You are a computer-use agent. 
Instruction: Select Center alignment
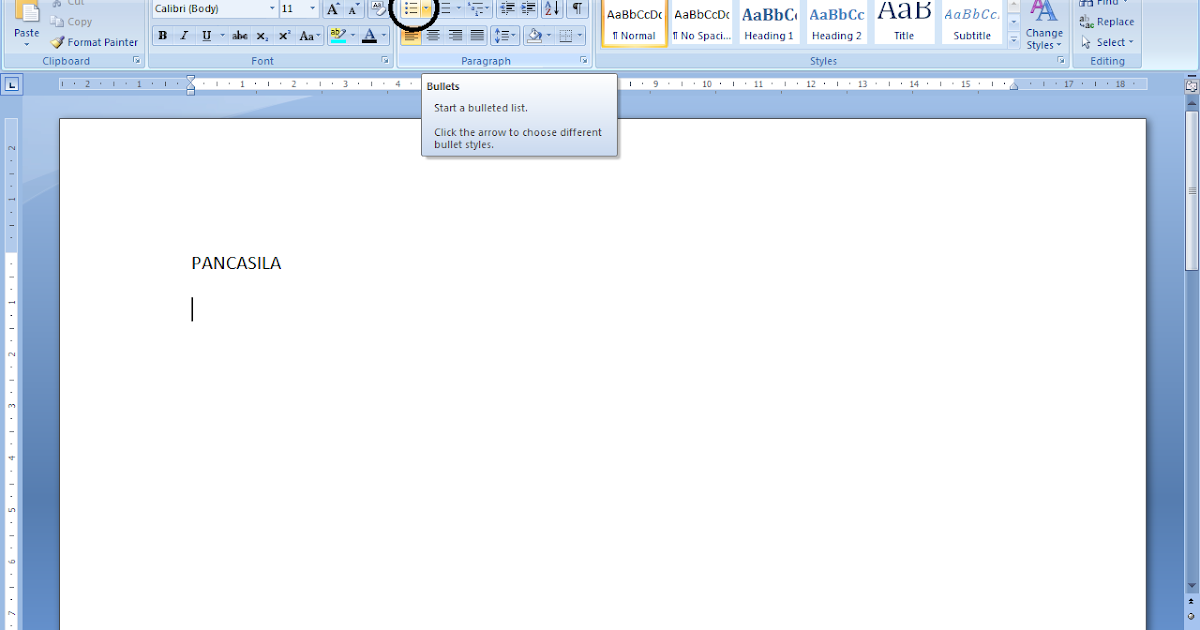tap(433, 36)
